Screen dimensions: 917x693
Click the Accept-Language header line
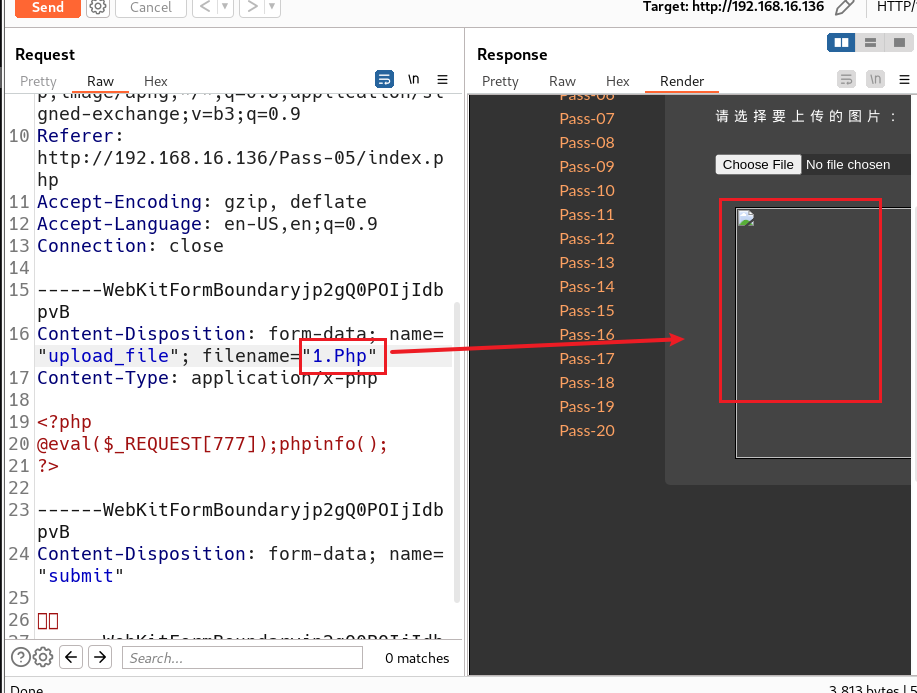coord(207,224)
